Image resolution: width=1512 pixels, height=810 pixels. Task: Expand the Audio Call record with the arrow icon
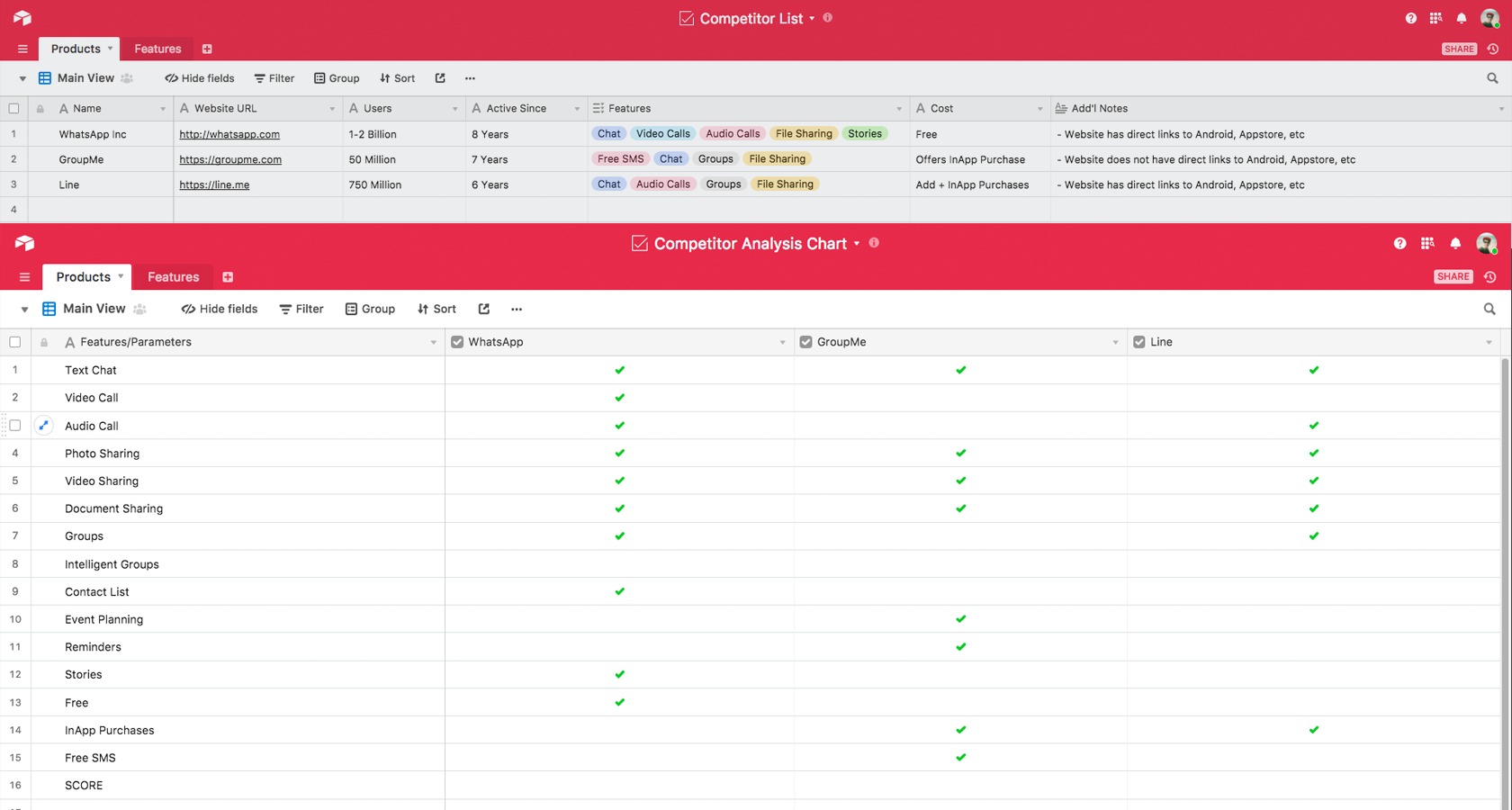pyautogui.click(x=43, y=426)
